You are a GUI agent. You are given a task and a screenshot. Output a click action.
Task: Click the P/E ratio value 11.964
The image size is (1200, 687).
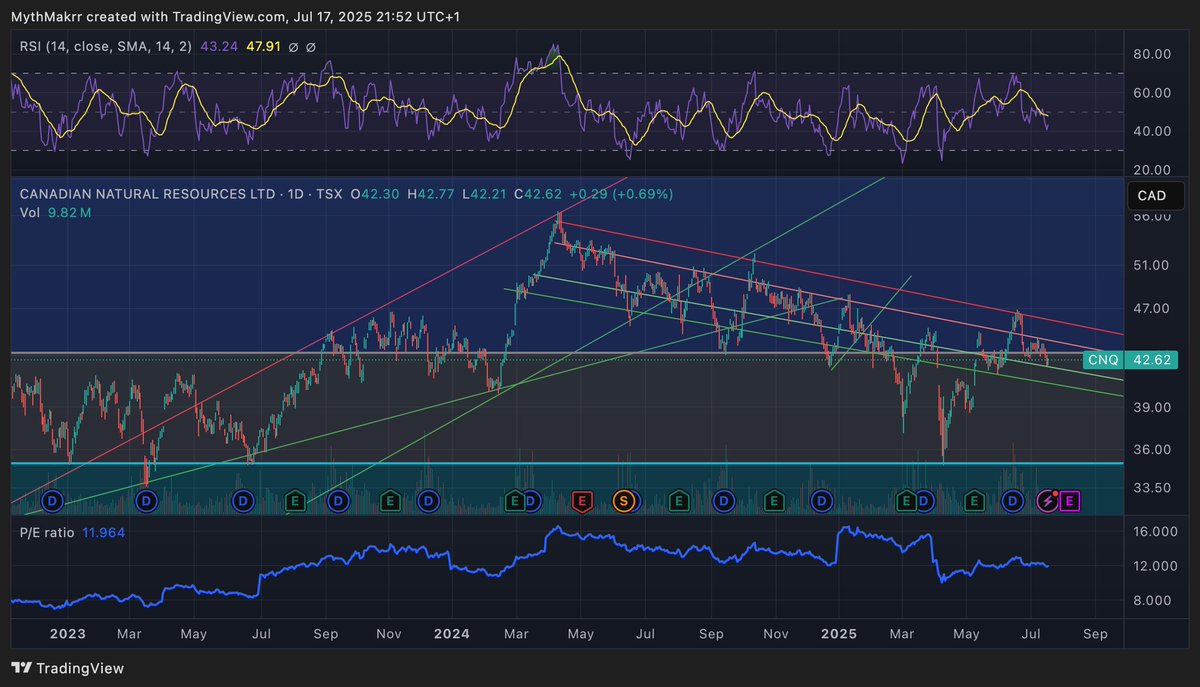(104, 533)
